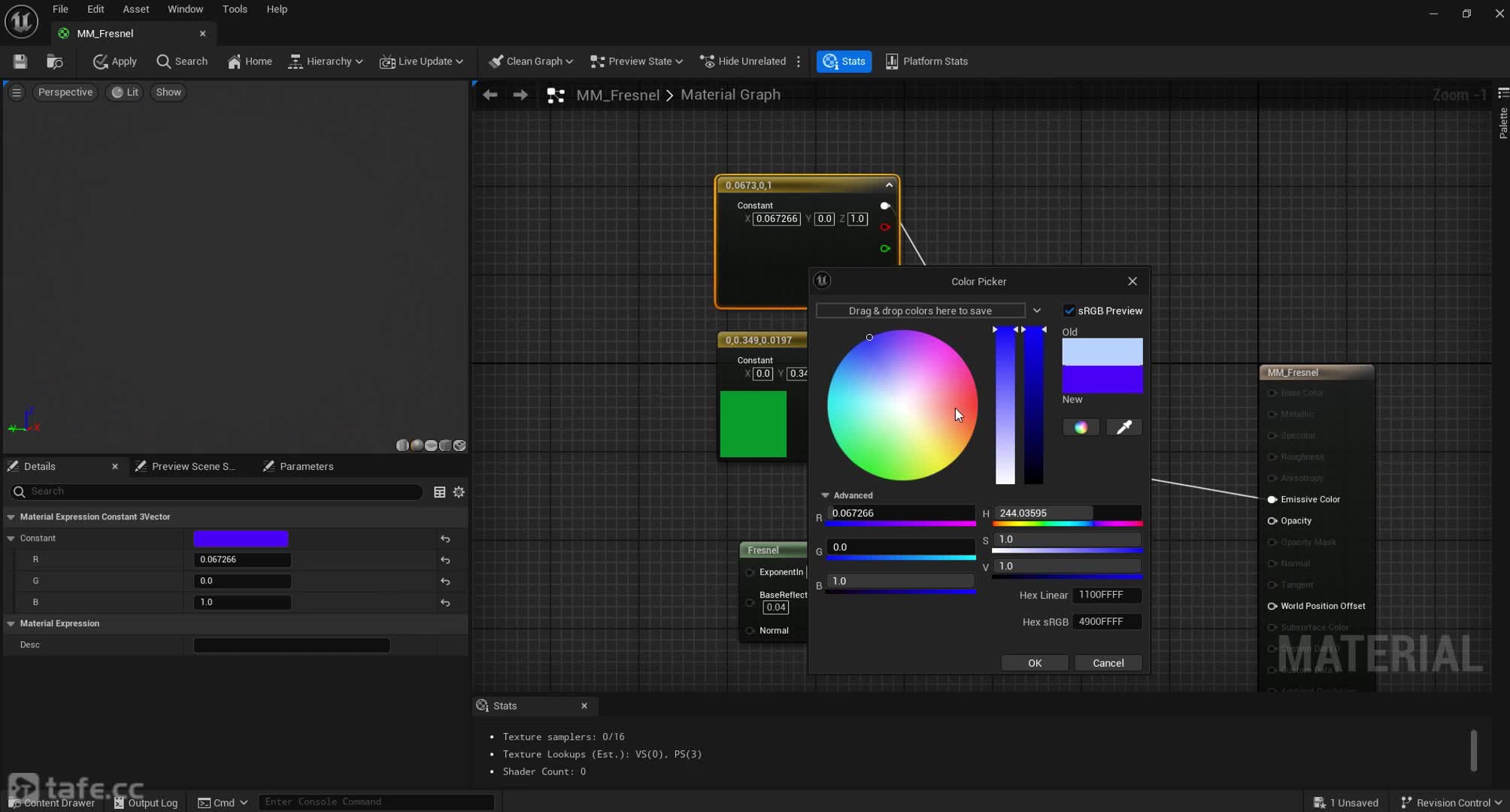Close the Color Picker dialog
1510x812 pixels.
1132,281
